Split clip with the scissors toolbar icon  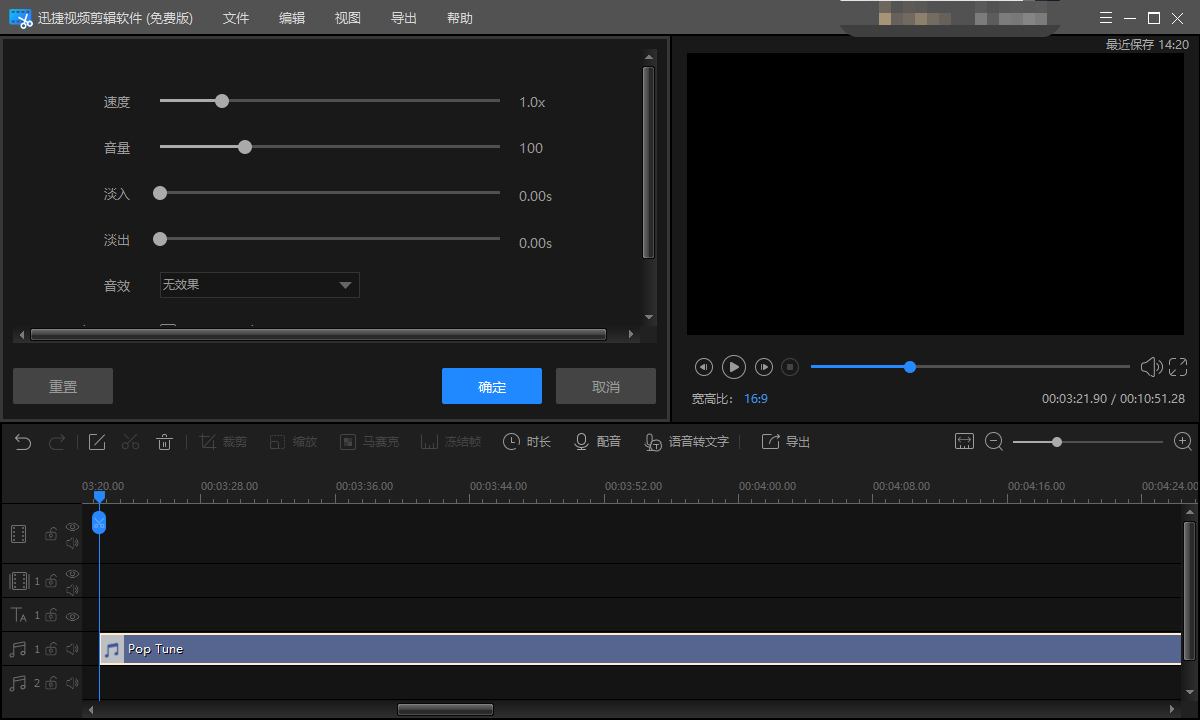coord(131,442)
